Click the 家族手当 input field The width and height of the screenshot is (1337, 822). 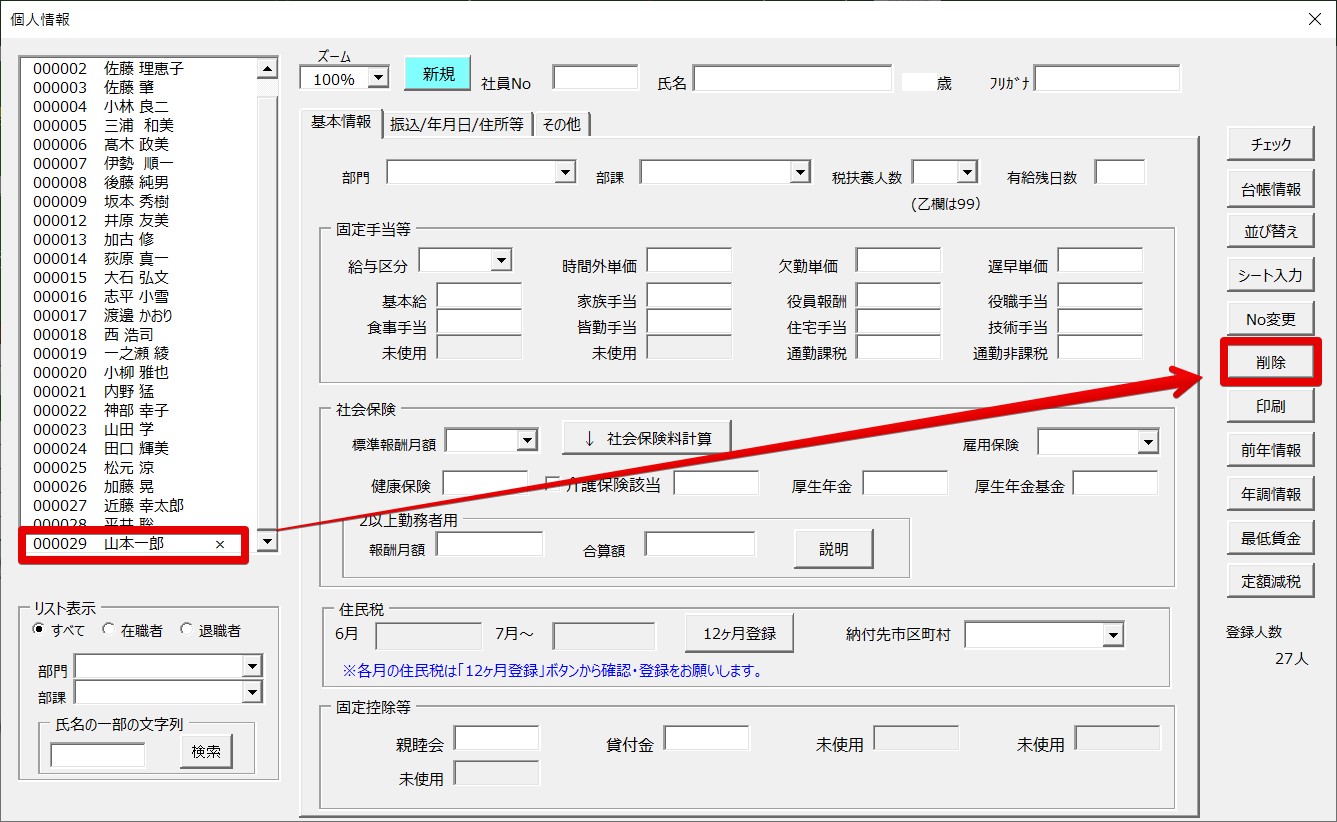[689, 296]
